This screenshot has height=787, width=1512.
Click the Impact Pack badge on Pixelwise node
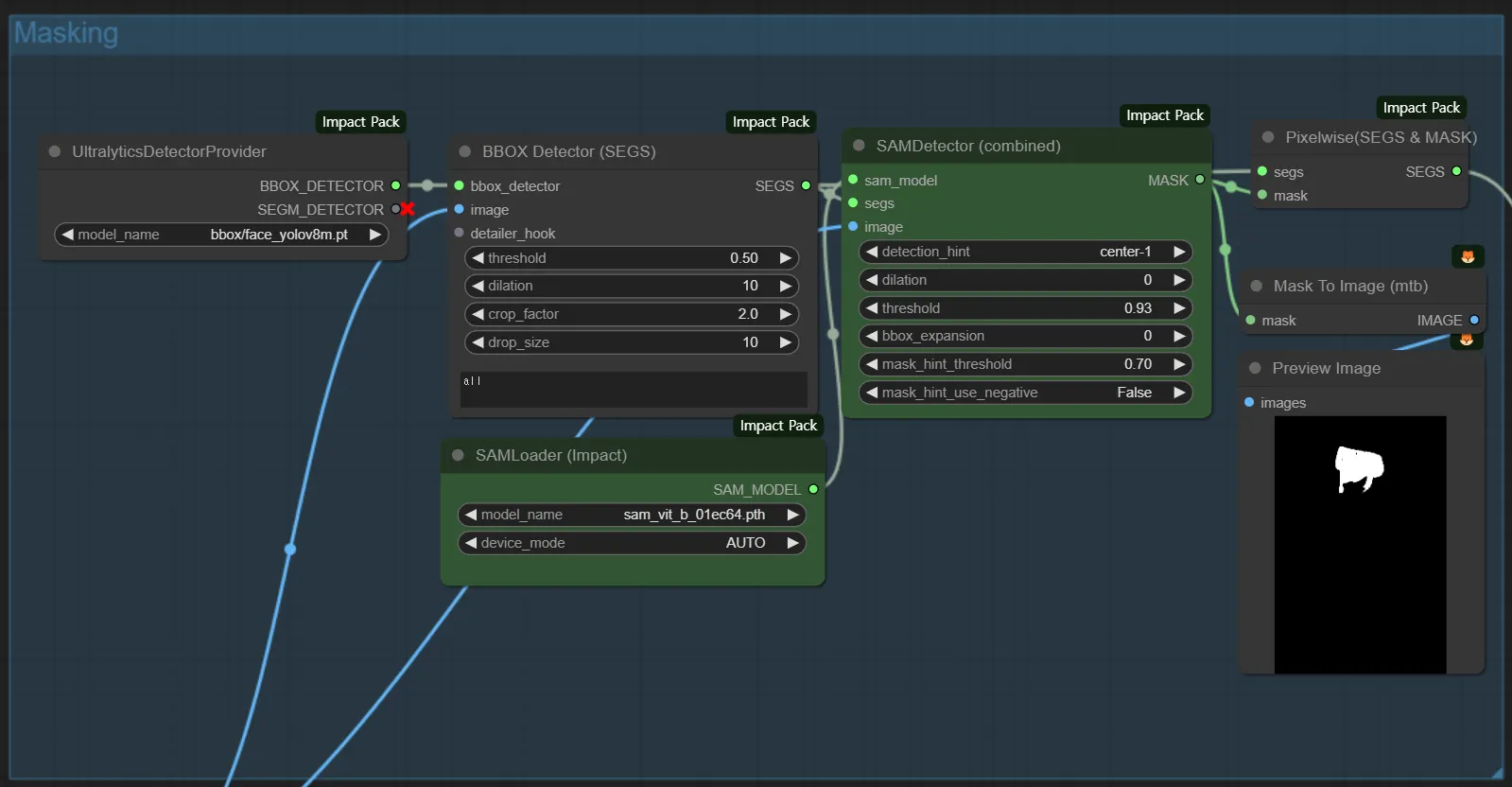[x=1422, y=108]
